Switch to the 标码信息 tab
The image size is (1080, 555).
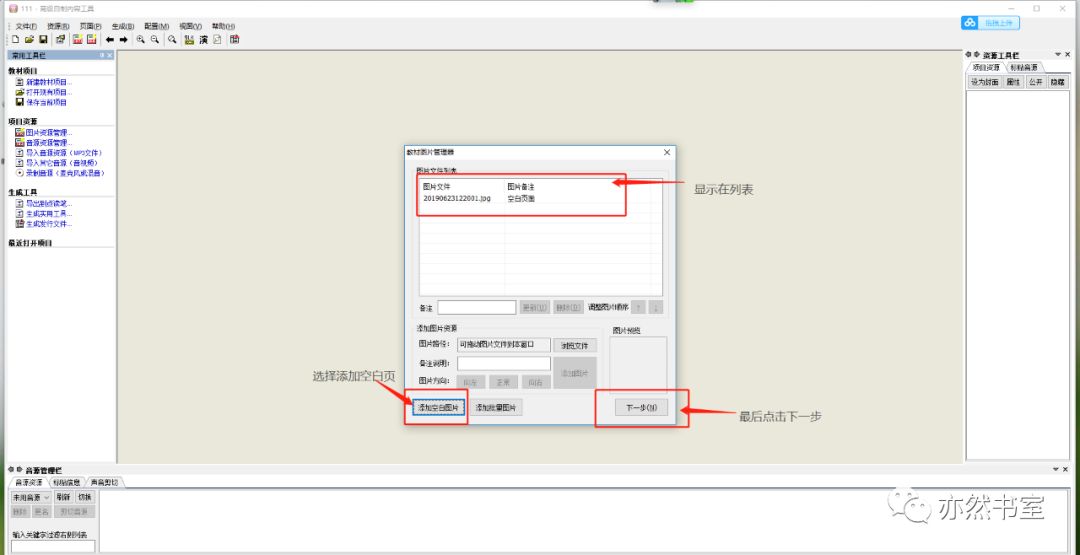[x=66, y=482]
